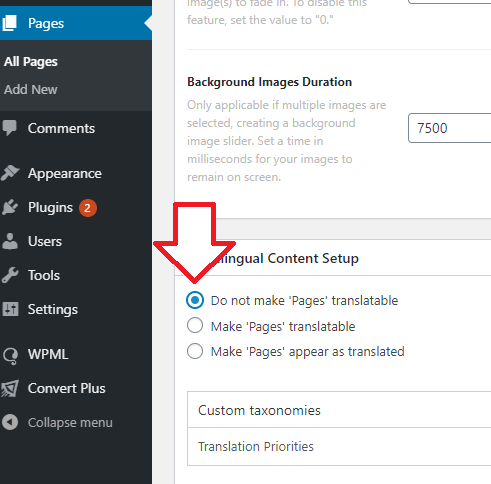Click the Pages icon in sidebar
This screenshot has height=484, width=491.
point(9,23)
